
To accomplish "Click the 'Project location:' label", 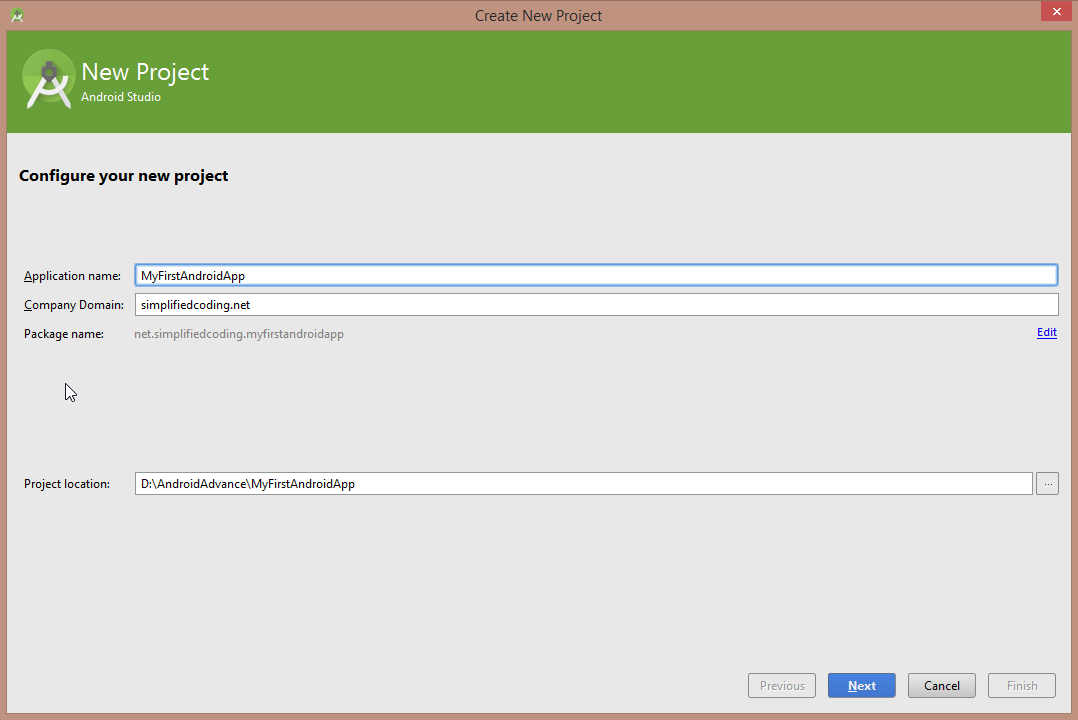I will point(67,483).
